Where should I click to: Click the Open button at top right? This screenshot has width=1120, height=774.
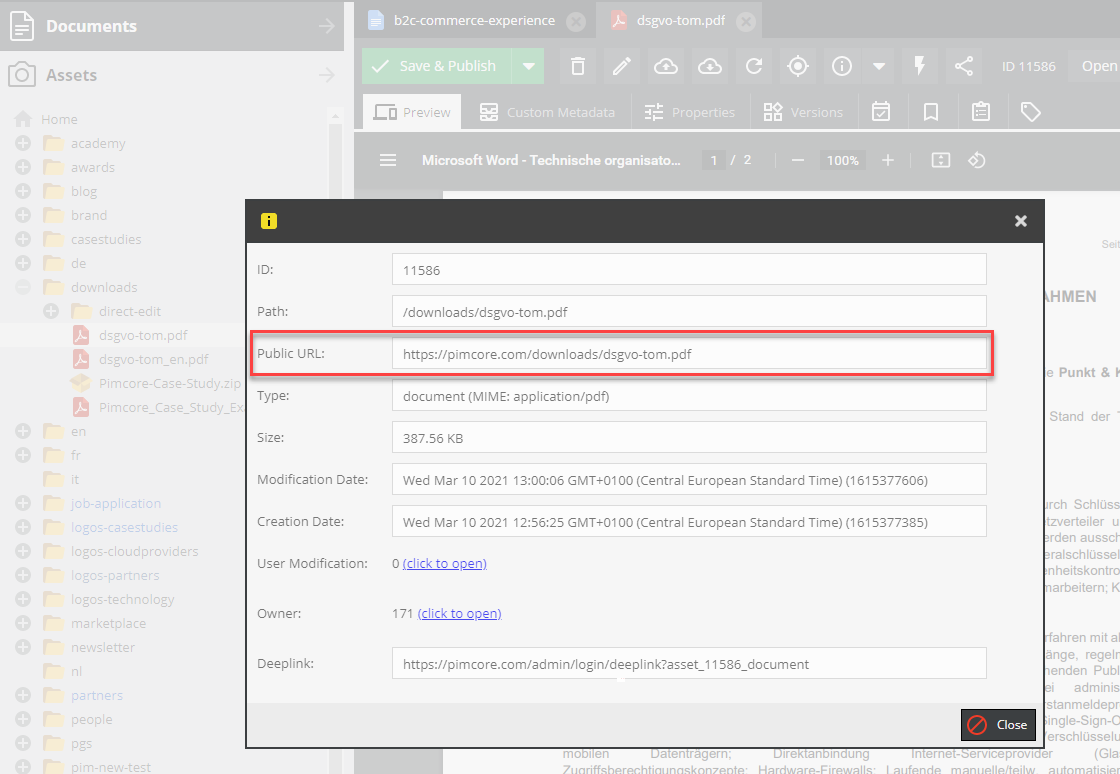pos(1095,66)
